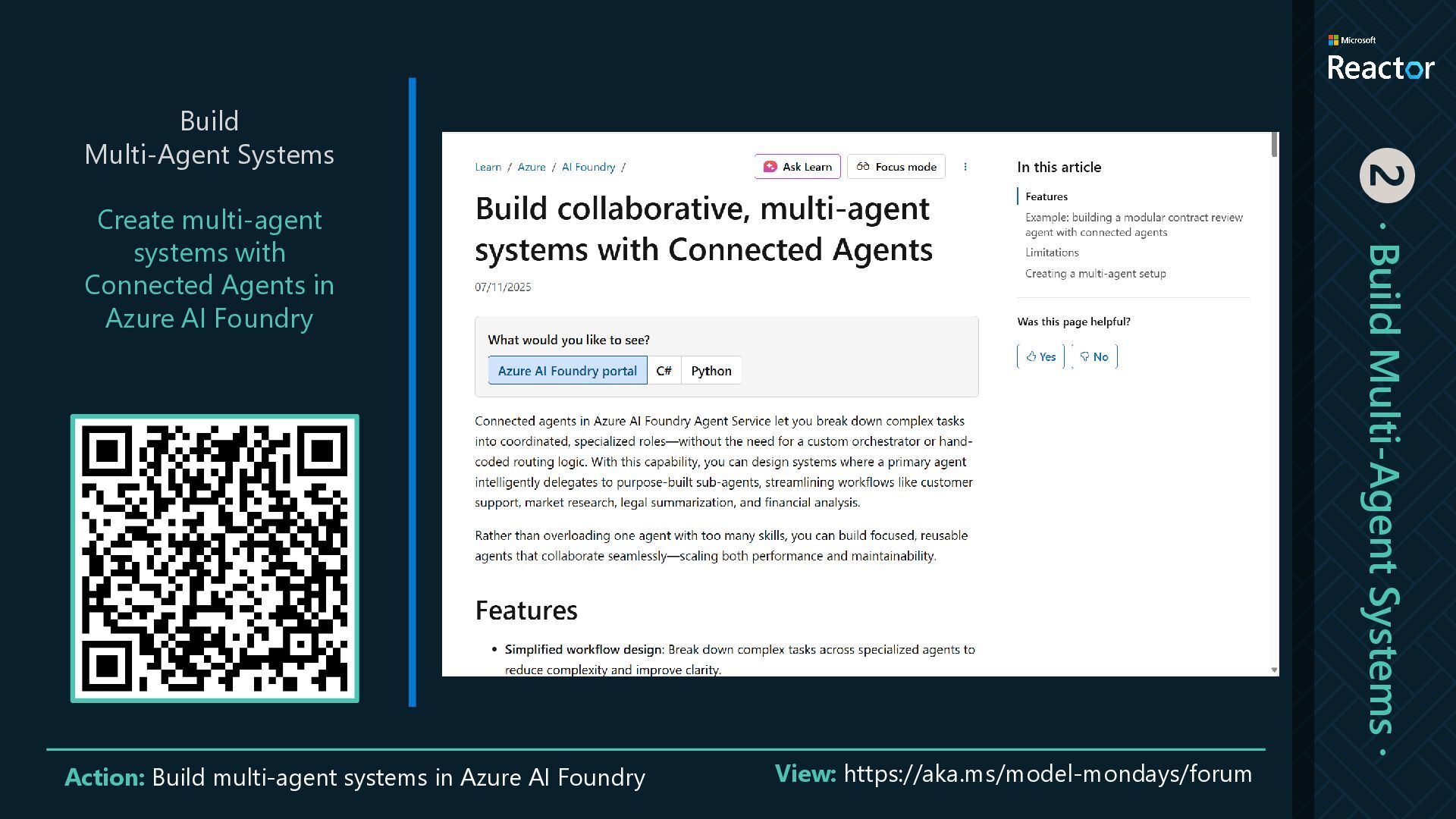Click the Ask Learn button

point(797,167)
